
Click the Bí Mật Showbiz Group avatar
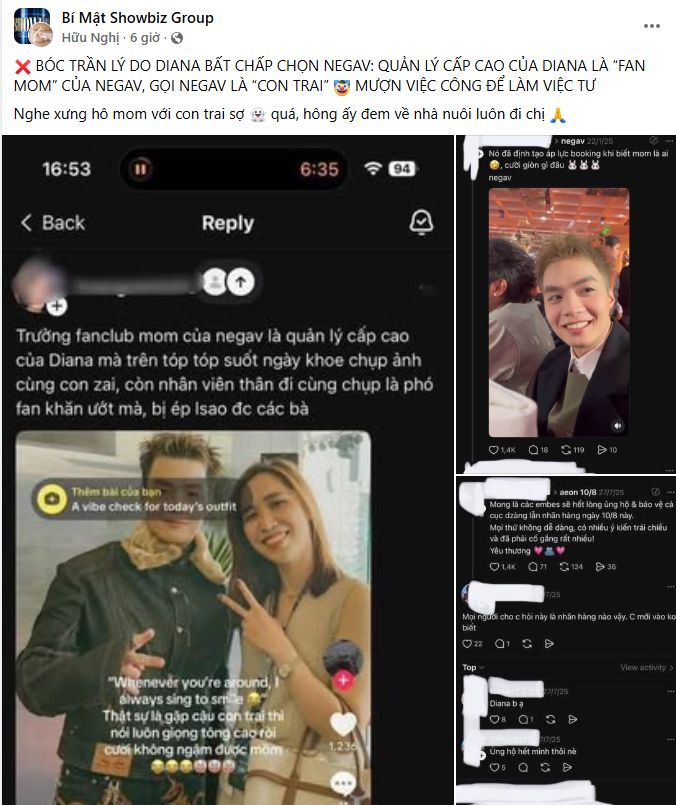pos(32,27)
